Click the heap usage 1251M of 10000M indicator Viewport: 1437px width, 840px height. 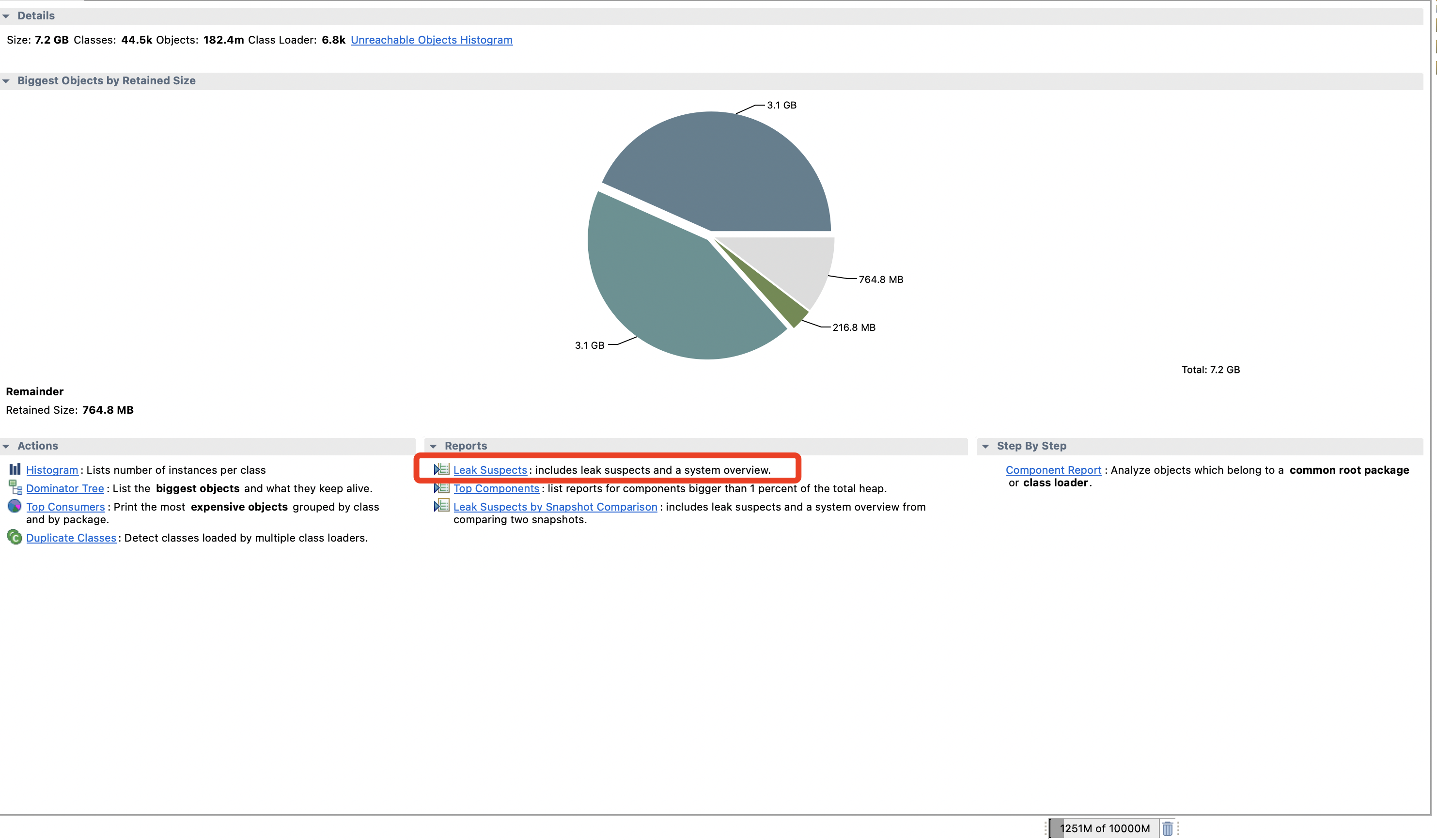click(1104, 828)
